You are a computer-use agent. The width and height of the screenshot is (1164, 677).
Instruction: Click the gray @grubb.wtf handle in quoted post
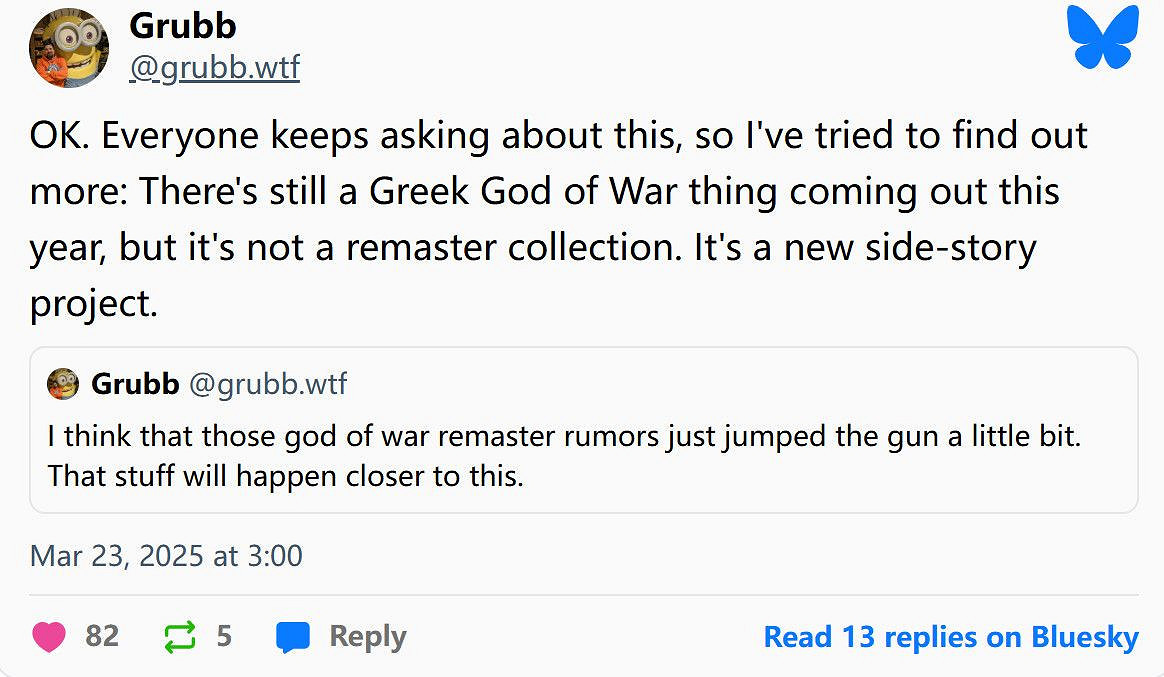267,383
